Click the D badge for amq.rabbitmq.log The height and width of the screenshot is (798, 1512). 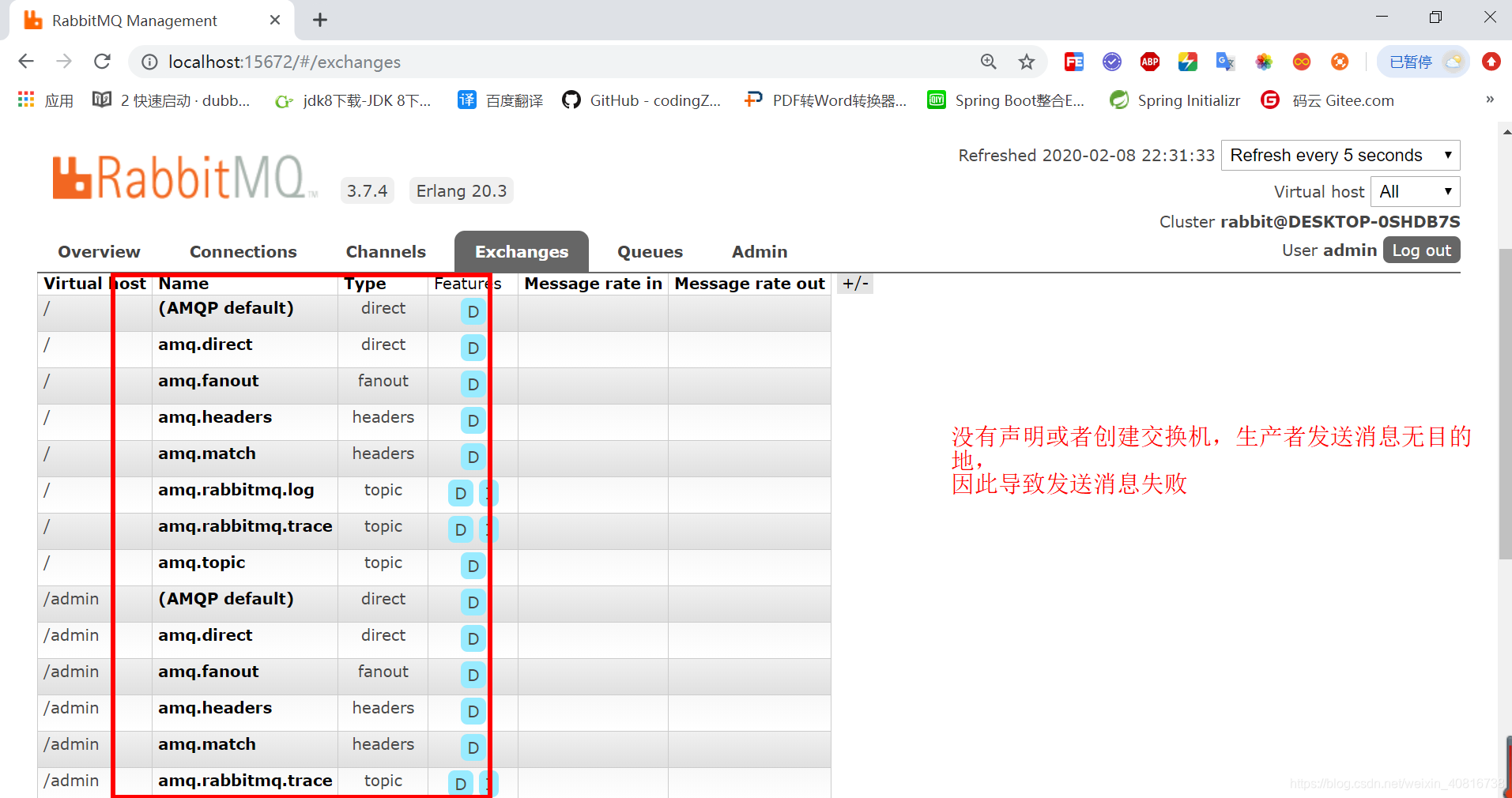coord(461,493)
